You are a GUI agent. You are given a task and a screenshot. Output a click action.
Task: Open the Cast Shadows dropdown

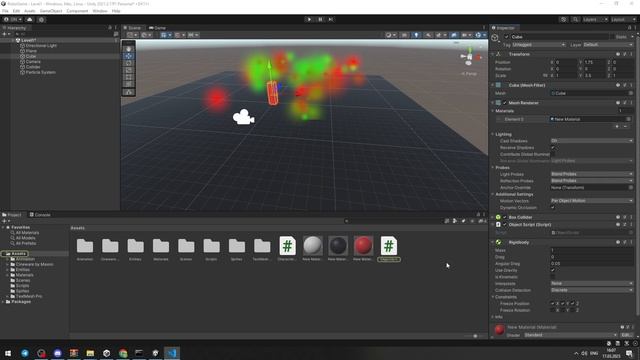[x=592, y=141]
